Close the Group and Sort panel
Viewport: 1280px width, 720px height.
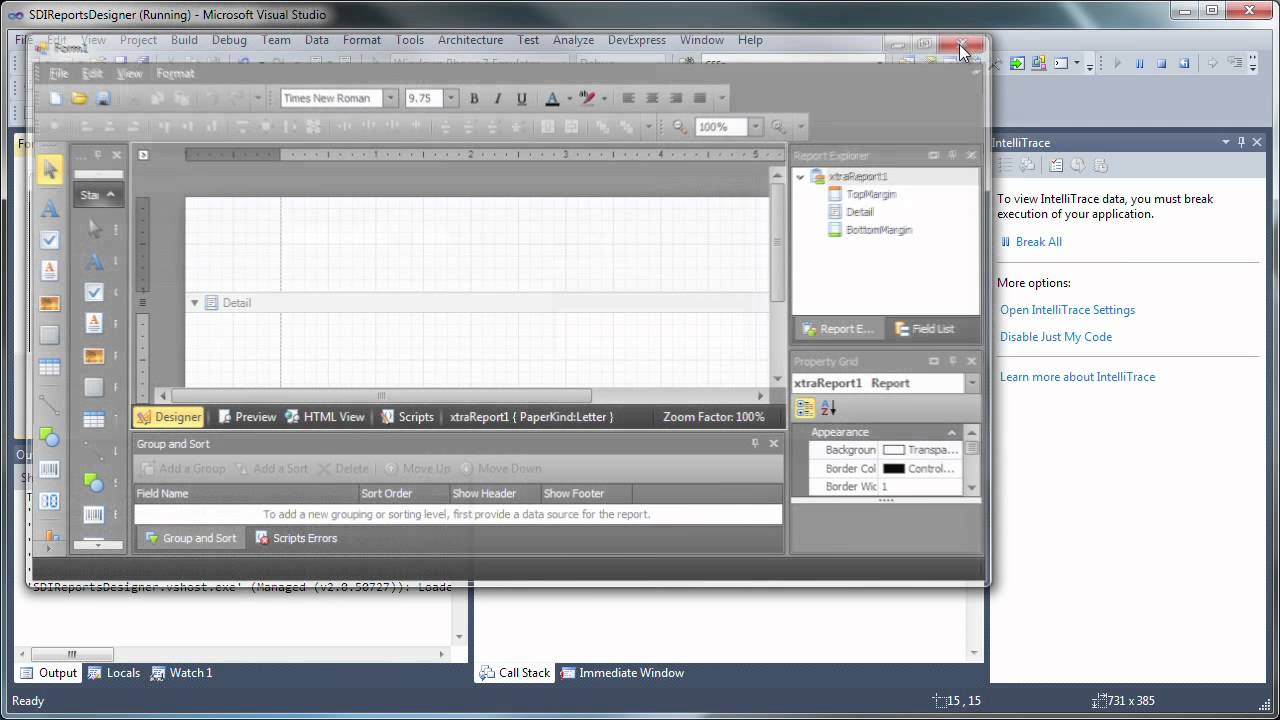(x=773, y=443)
